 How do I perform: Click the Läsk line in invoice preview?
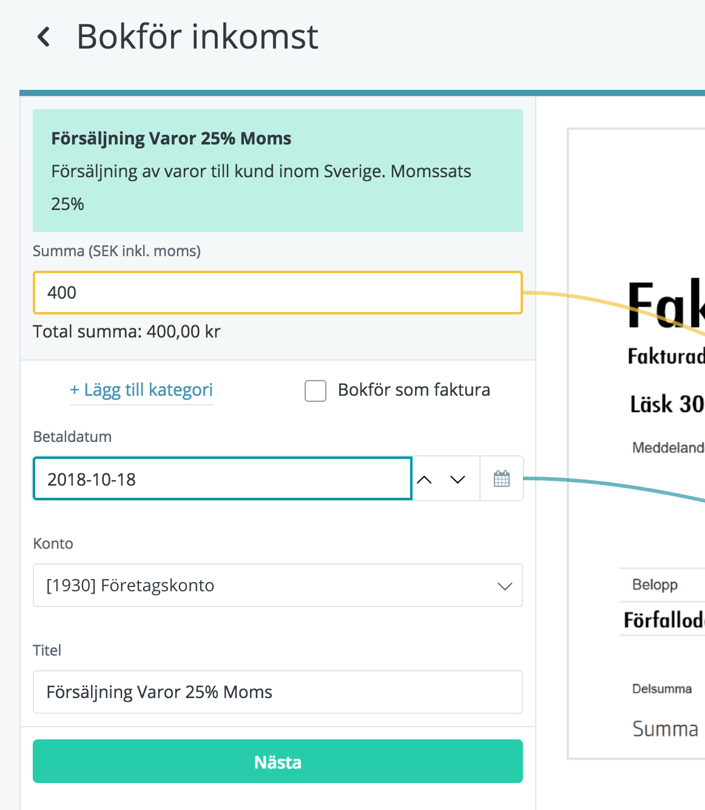[667, 403]
